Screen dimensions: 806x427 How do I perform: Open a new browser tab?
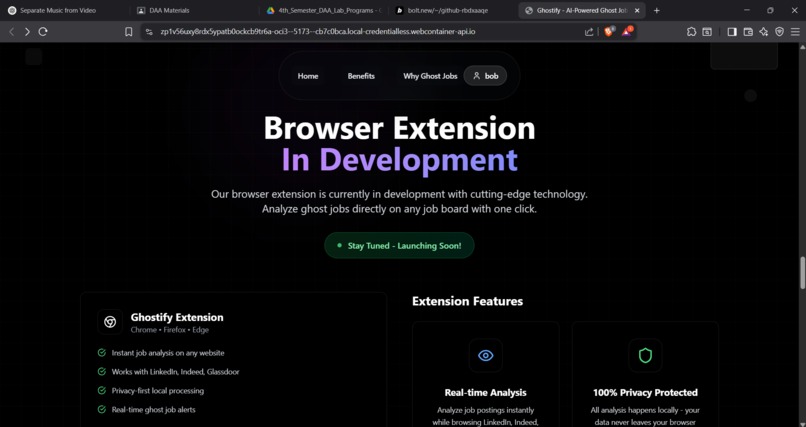pos(656,10)
